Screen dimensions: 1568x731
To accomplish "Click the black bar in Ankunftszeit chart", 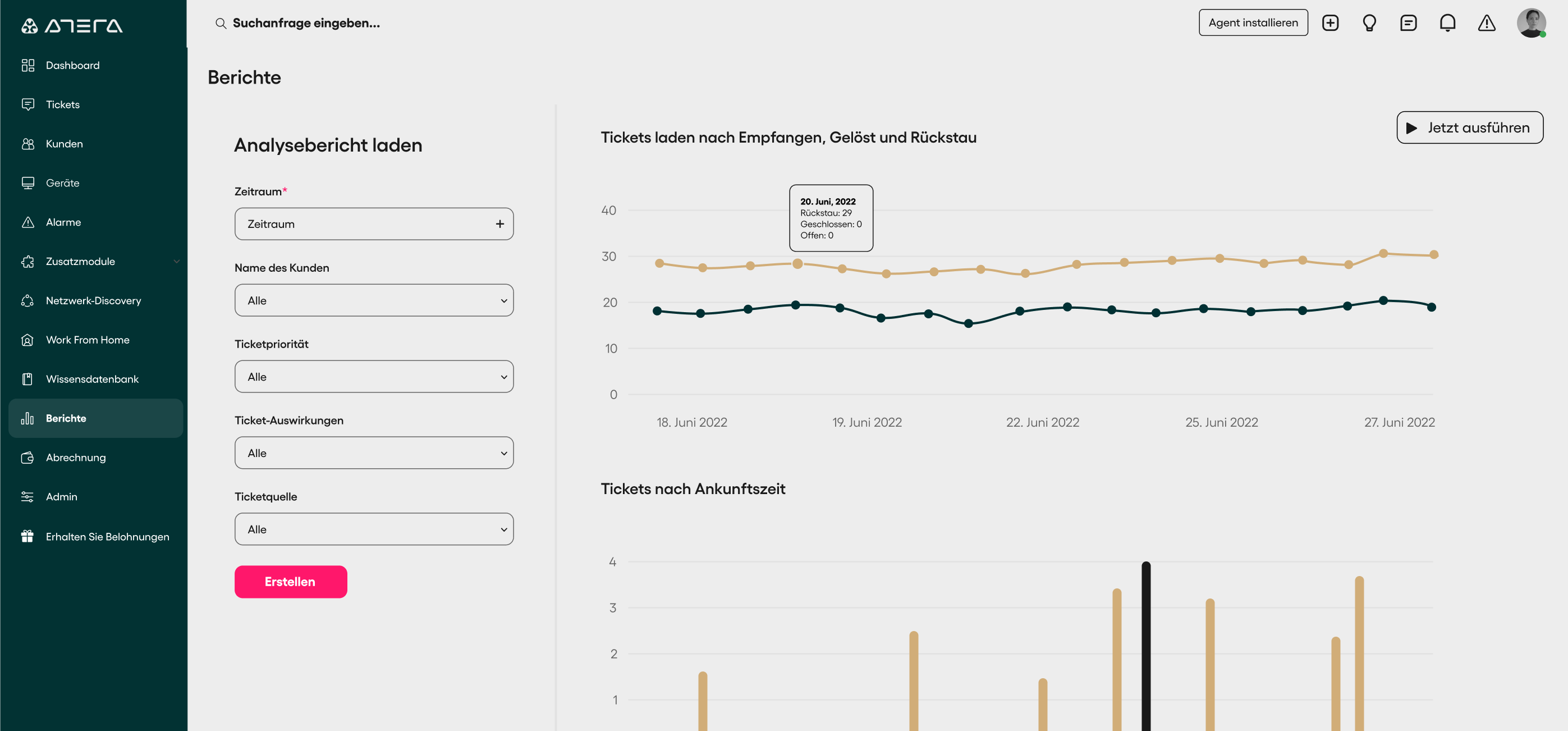I will (1146, 646).
